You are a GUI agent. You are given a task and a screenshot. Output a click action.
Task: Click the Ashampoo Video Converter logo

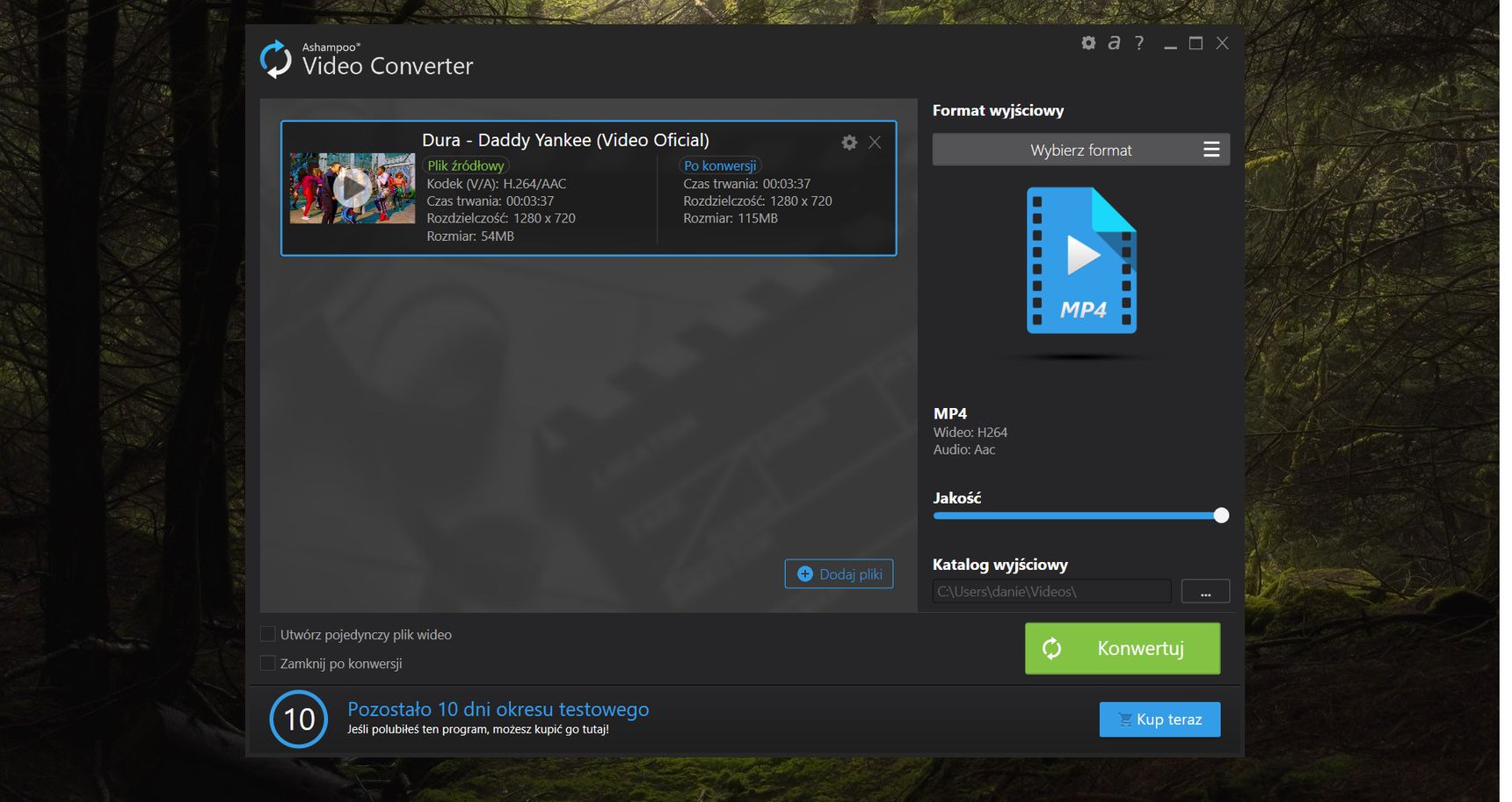tap(276, 59)
